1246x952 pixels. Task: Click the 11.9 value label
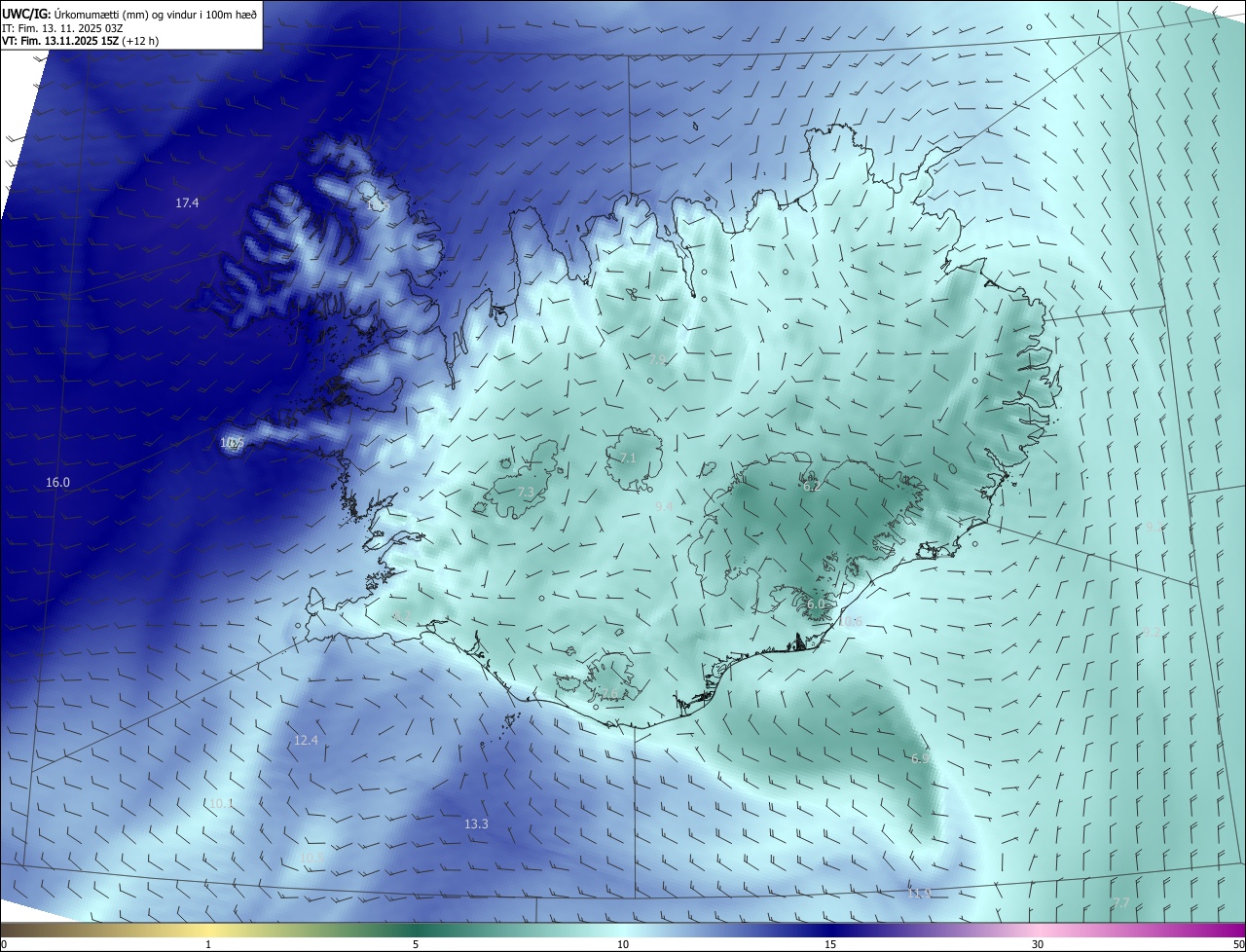click(x=920, y=894)
